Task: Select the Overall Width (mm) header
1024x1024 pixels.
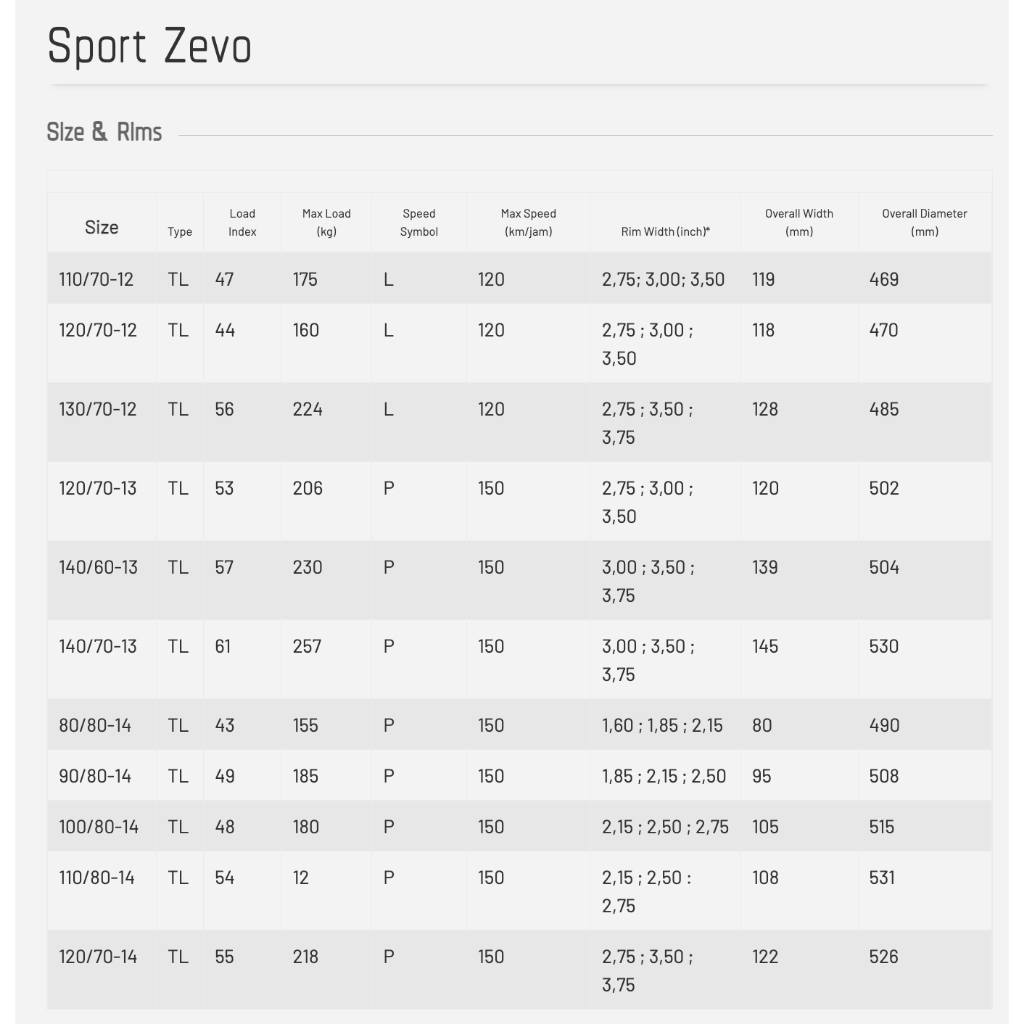Action: pyautogui.click(x=799, y=222)
